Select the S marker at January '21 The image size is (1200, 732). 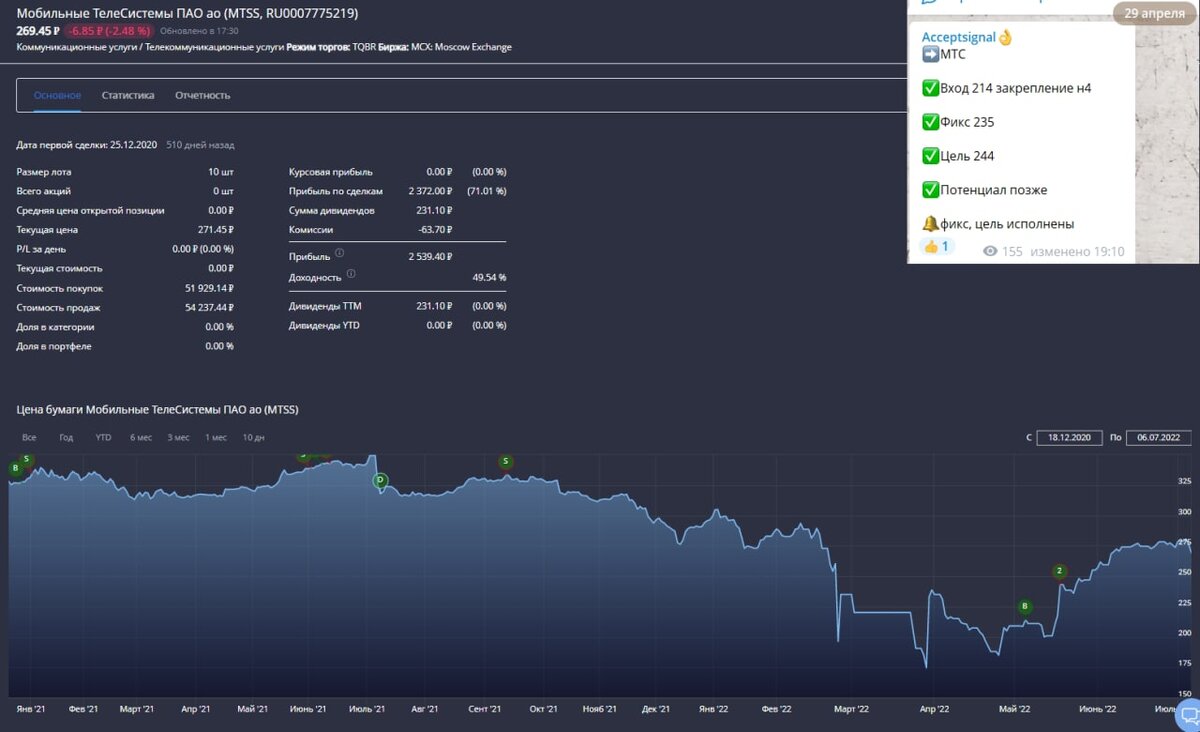(x=27, y=460)
